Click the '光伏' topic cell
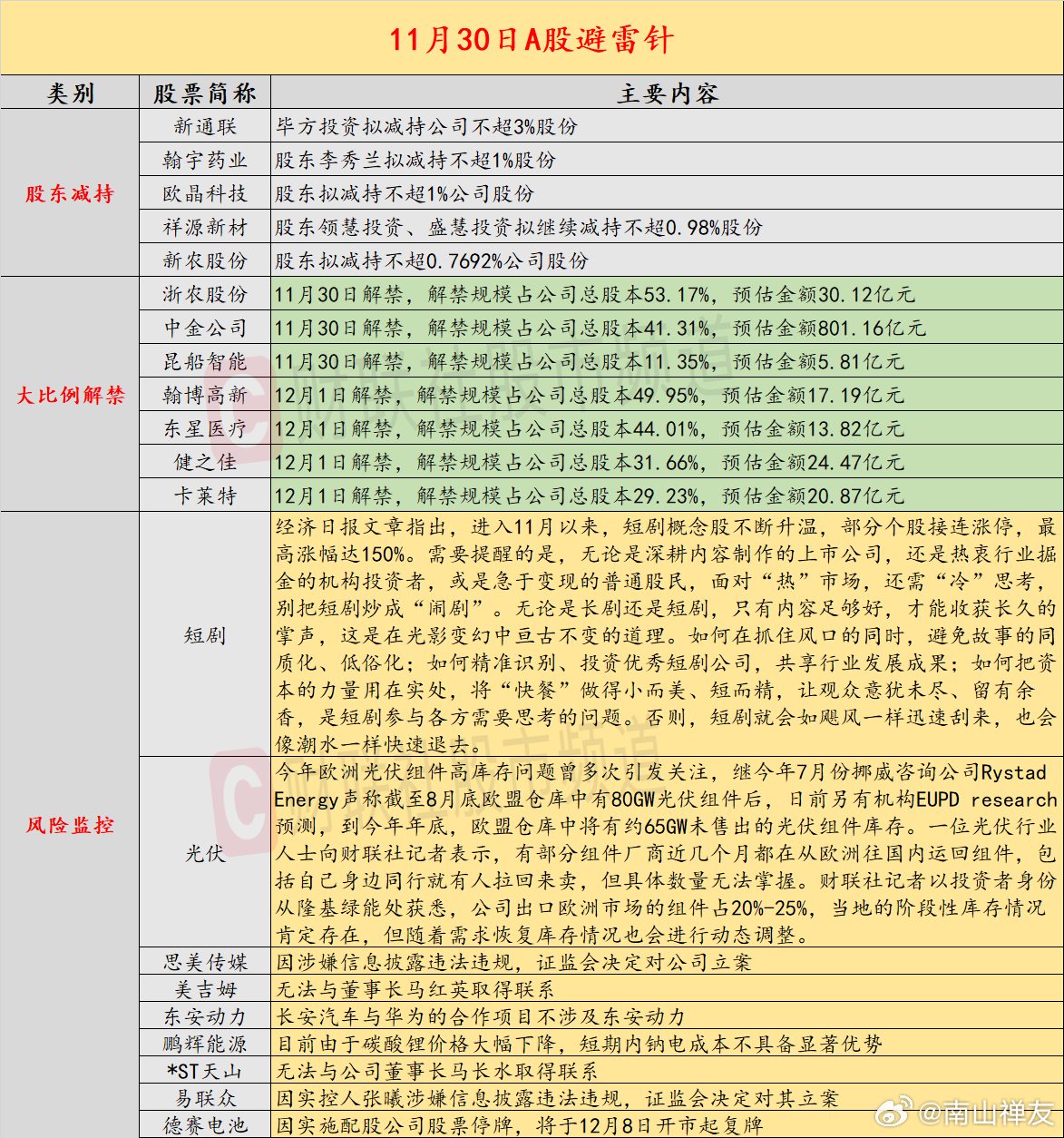Viewport: 1064px width, 1138px height. [205, 853]
